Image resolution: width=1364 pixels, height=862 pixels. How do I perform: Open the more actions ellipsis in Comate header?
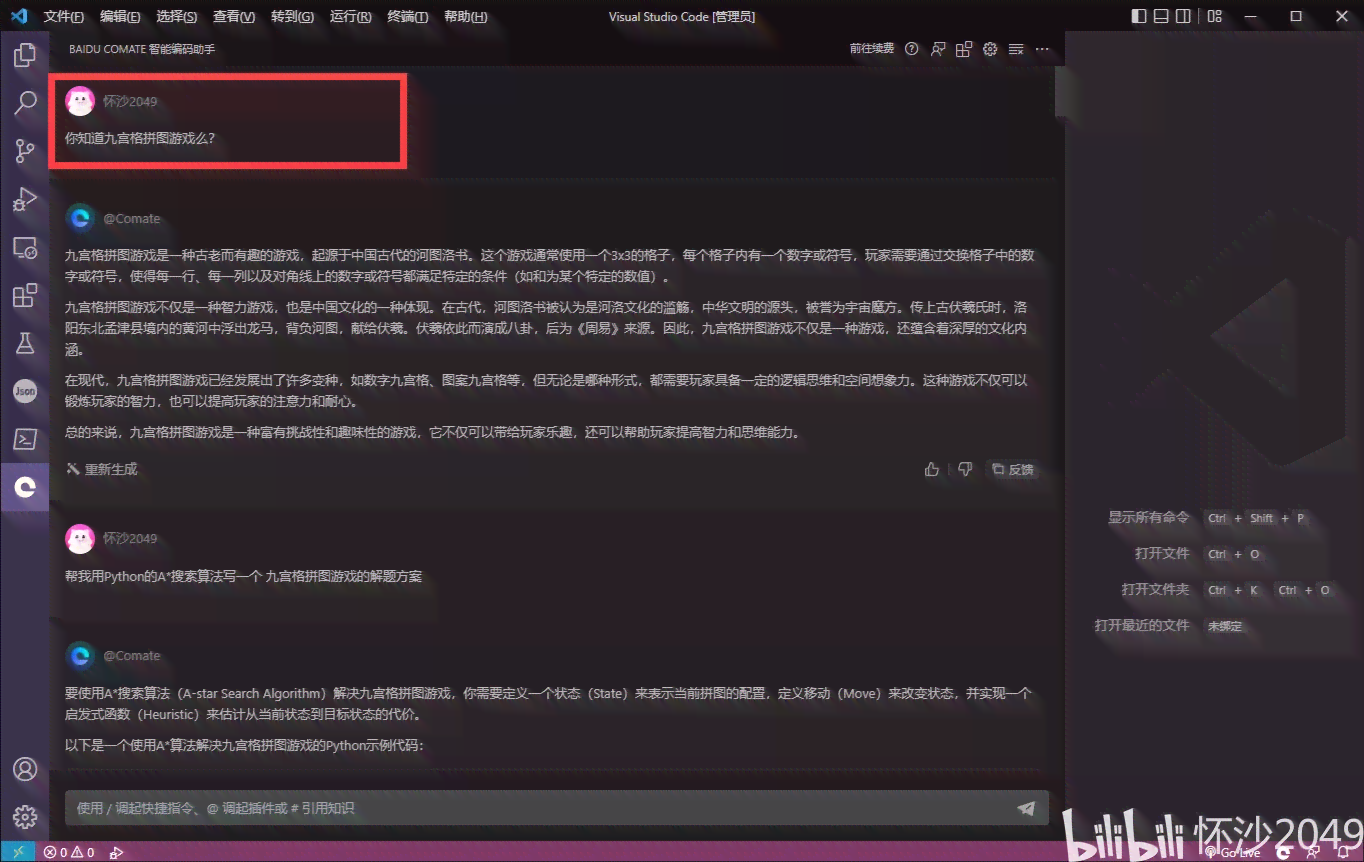pyautogui.click(x=1042, y=49)
